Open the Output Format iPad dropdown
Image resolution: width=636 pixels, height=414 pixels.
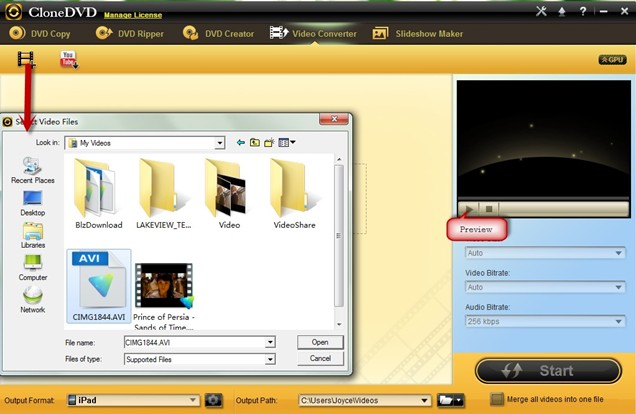tap(133, 400)
